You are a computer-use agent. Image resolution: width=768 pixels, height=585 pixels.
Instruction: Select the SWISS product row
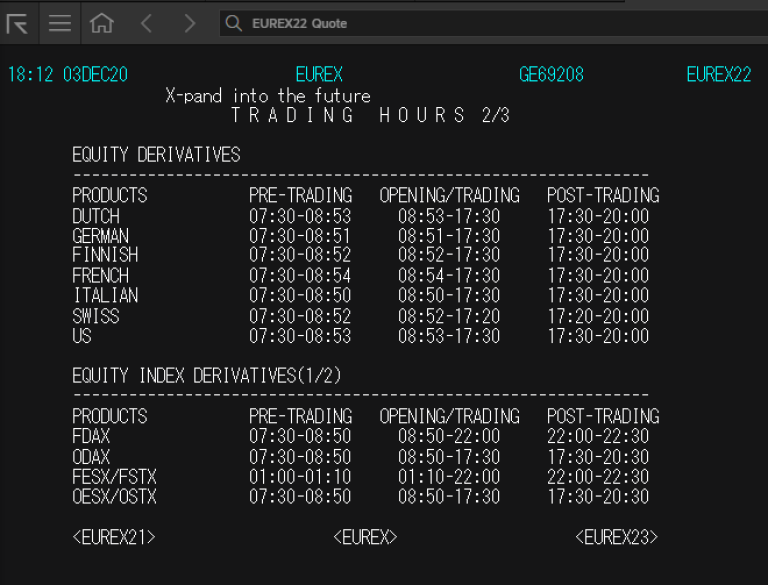click(360, 317)
